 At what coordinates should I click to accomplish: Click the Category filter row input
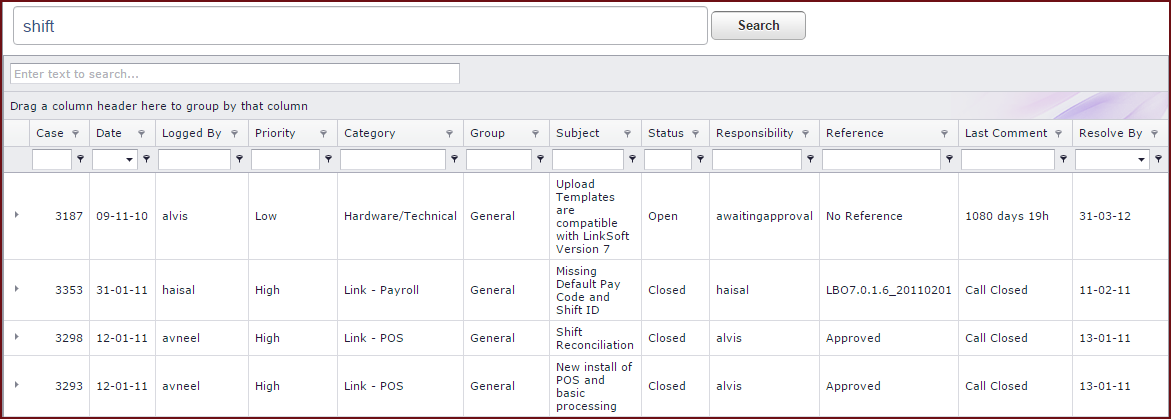click(x=393, y=160)
